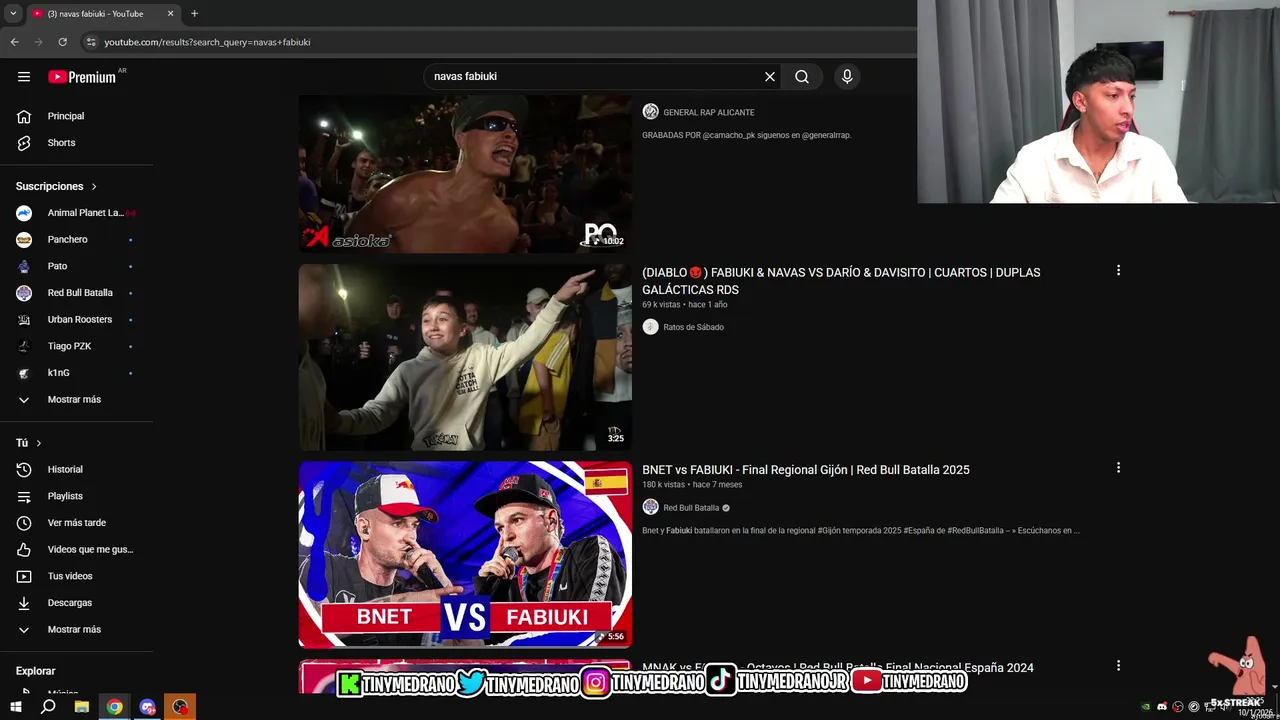
Task: Open the shirtless rapper video thumbnail
Action: pos(465,173)
